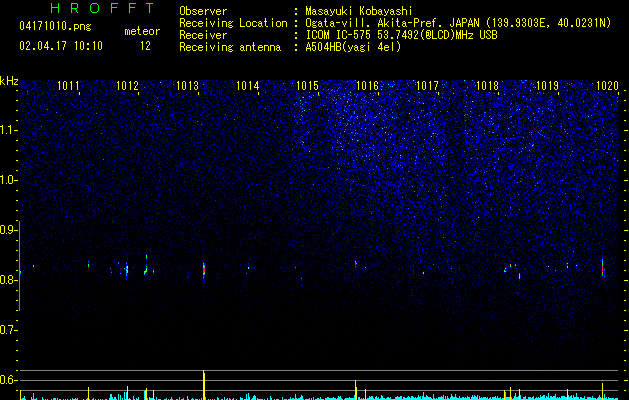Image resolution: width=629 pixels, height=400 pixels.
Task: Click the 1019 time axis marker
Action: 547,86
